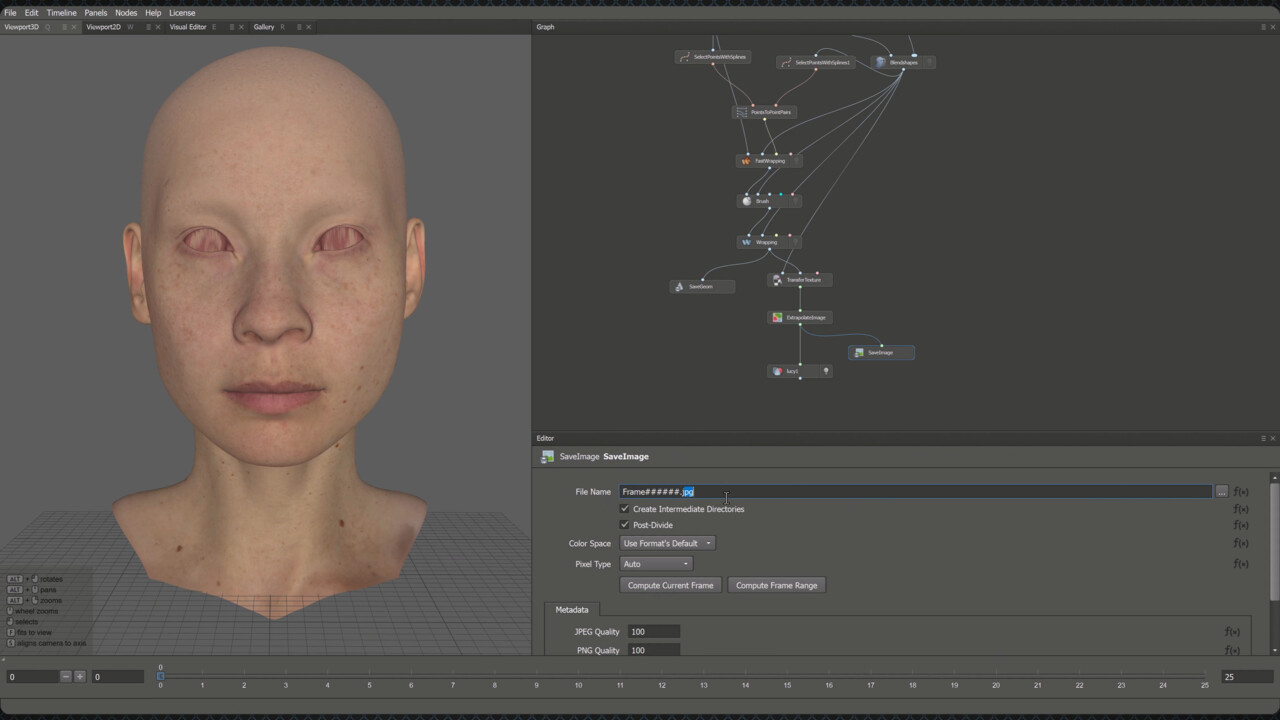Screen dimensions: 1280x720
Task: Switch to the Visual Editor tab
Action: [188, 27]
